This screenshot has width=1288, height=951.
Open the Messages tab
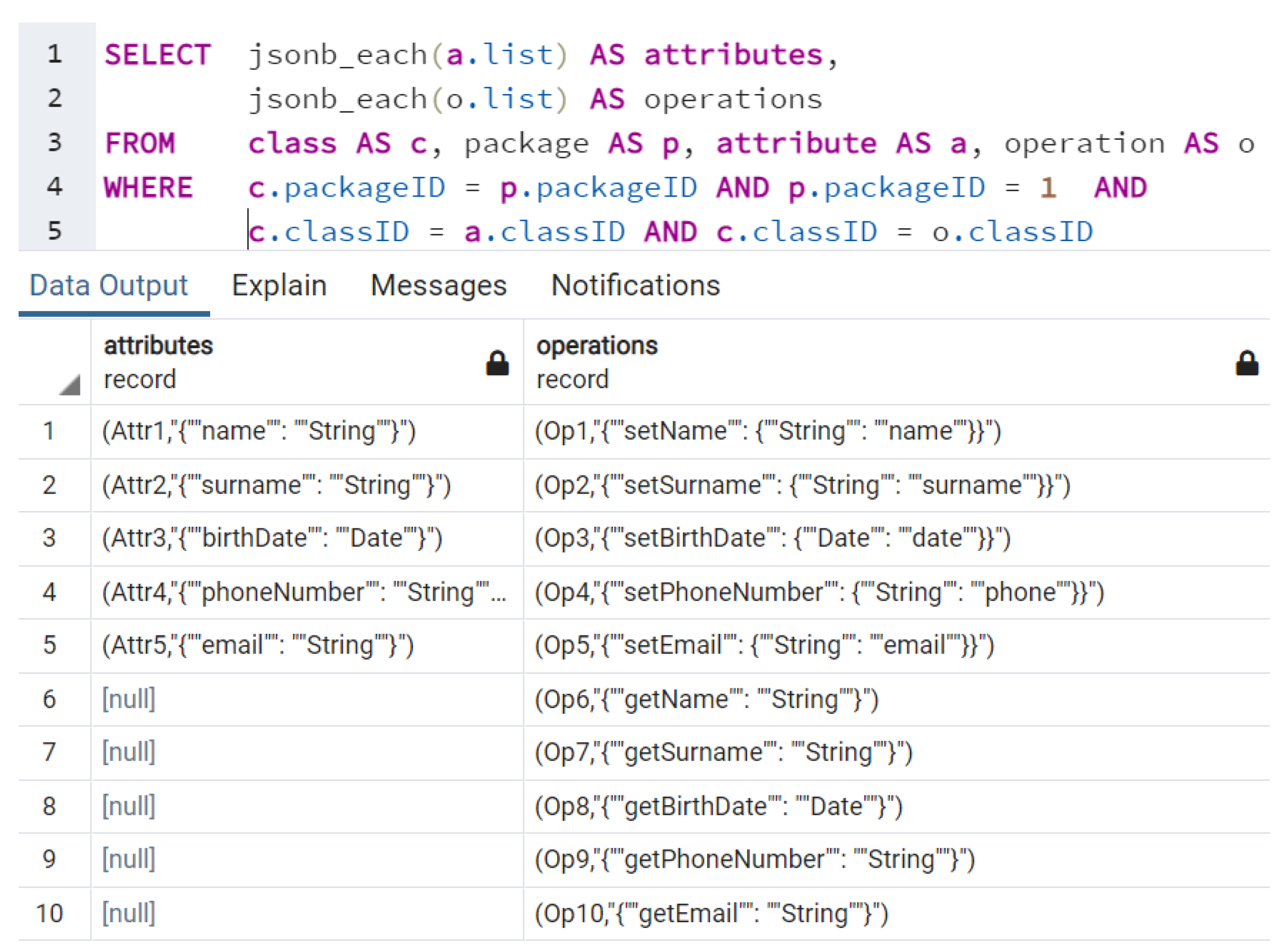point(439,286)
